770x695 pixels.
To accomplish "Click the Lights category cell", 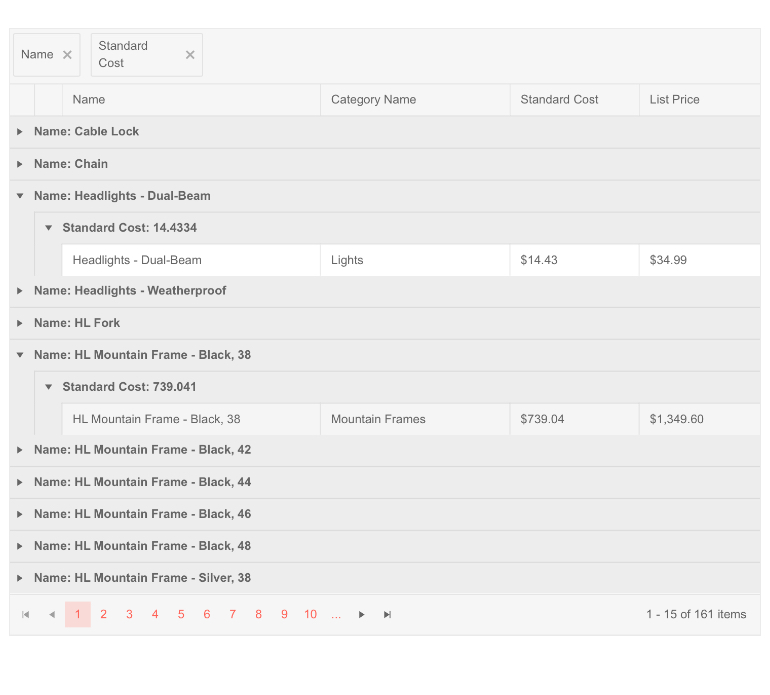I will click(x=415, y=260).
